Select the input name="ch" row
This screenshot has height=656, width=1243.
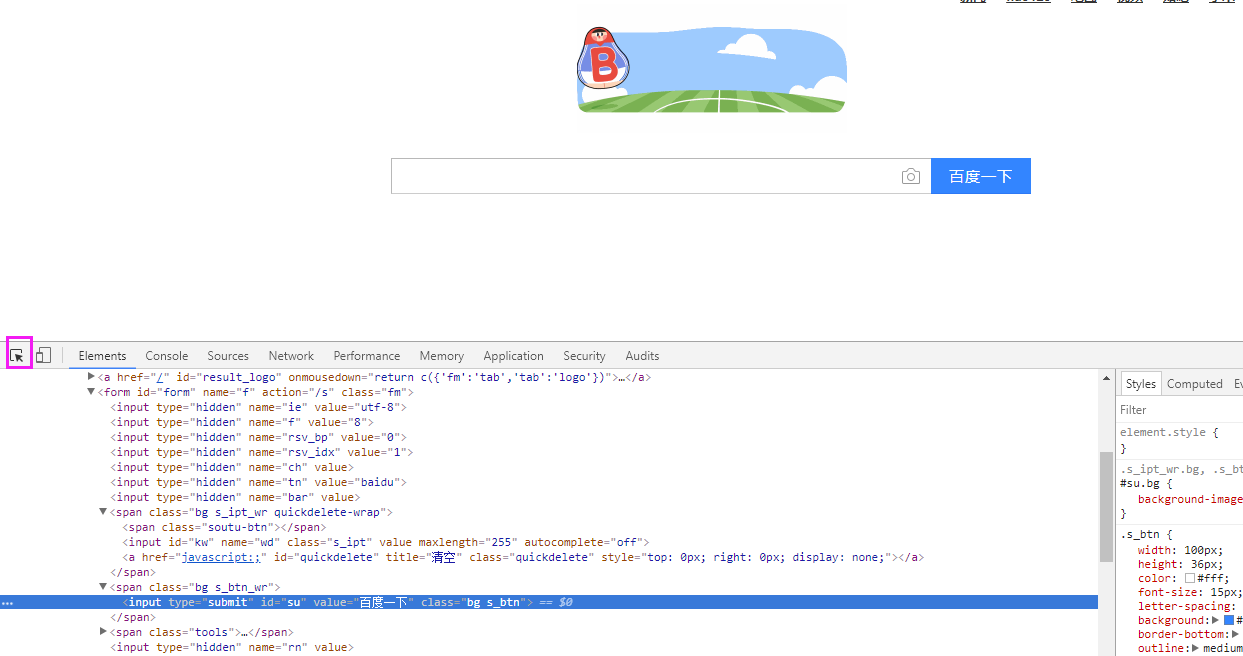pyautogui.click(x=231, y=467)
